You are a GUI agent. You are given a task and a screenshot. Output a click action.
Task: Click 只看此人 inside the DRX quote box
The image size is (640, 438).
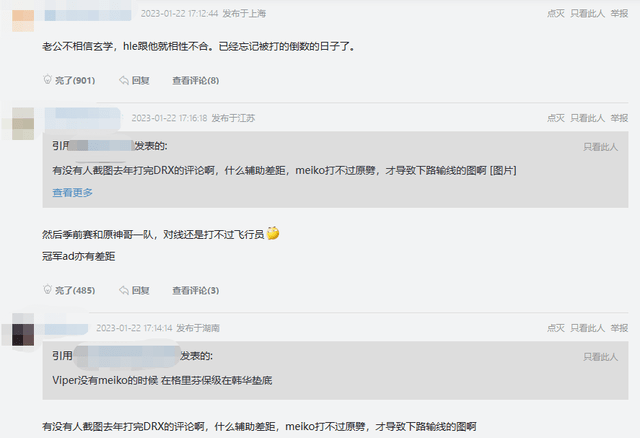(600, 147)
